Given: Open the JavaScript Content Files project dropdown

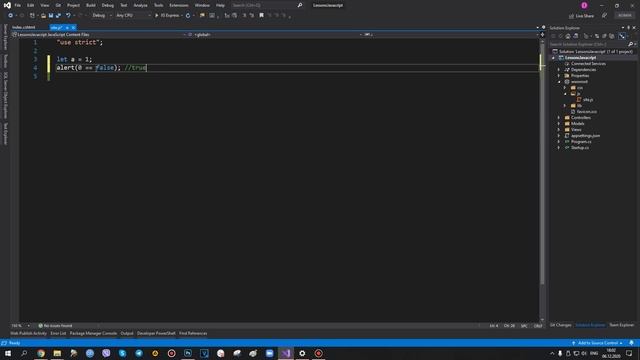Looking at the screenshot, I should coord(99,35).
